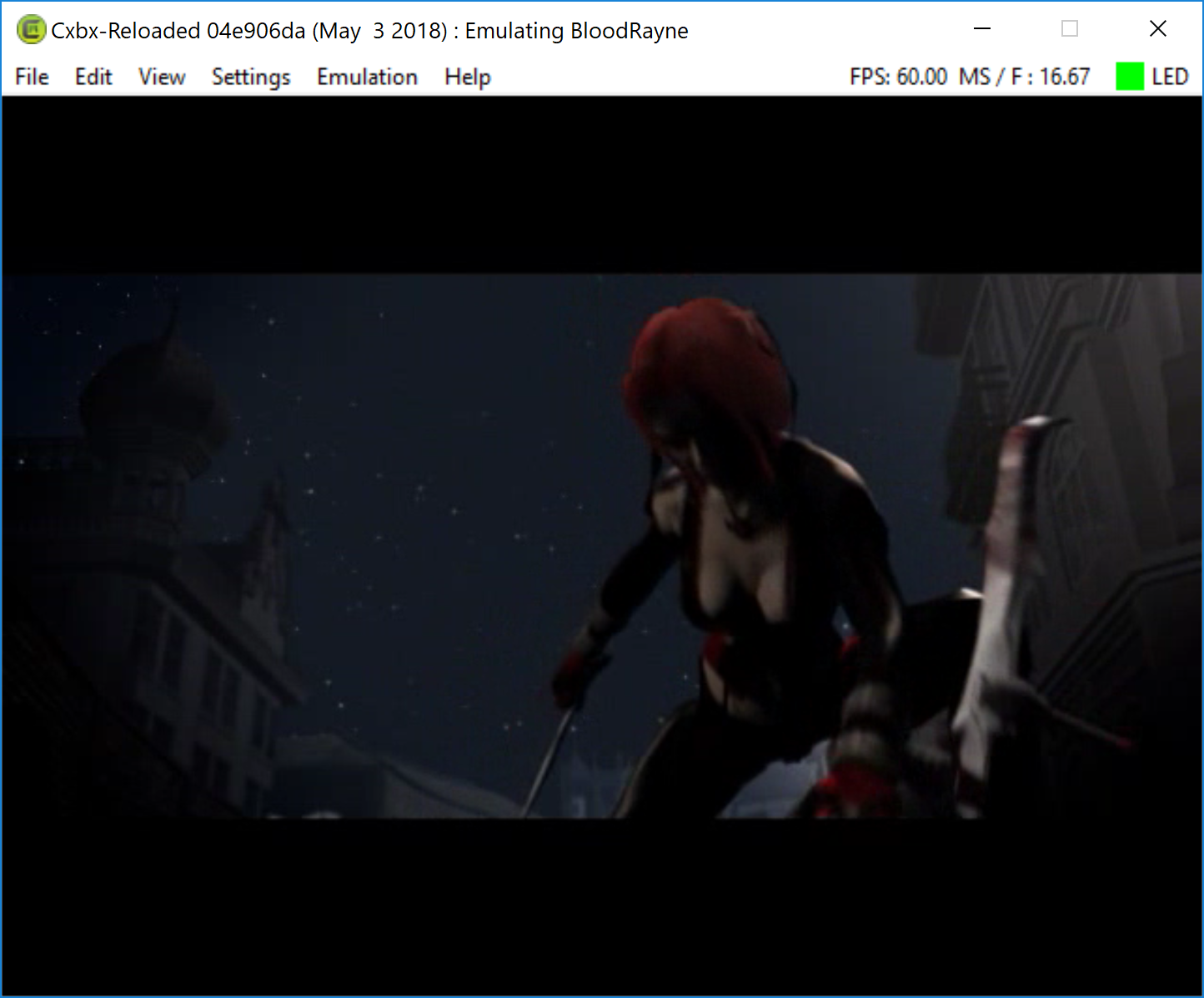Click the LED label text

[x=1170, y=77]
